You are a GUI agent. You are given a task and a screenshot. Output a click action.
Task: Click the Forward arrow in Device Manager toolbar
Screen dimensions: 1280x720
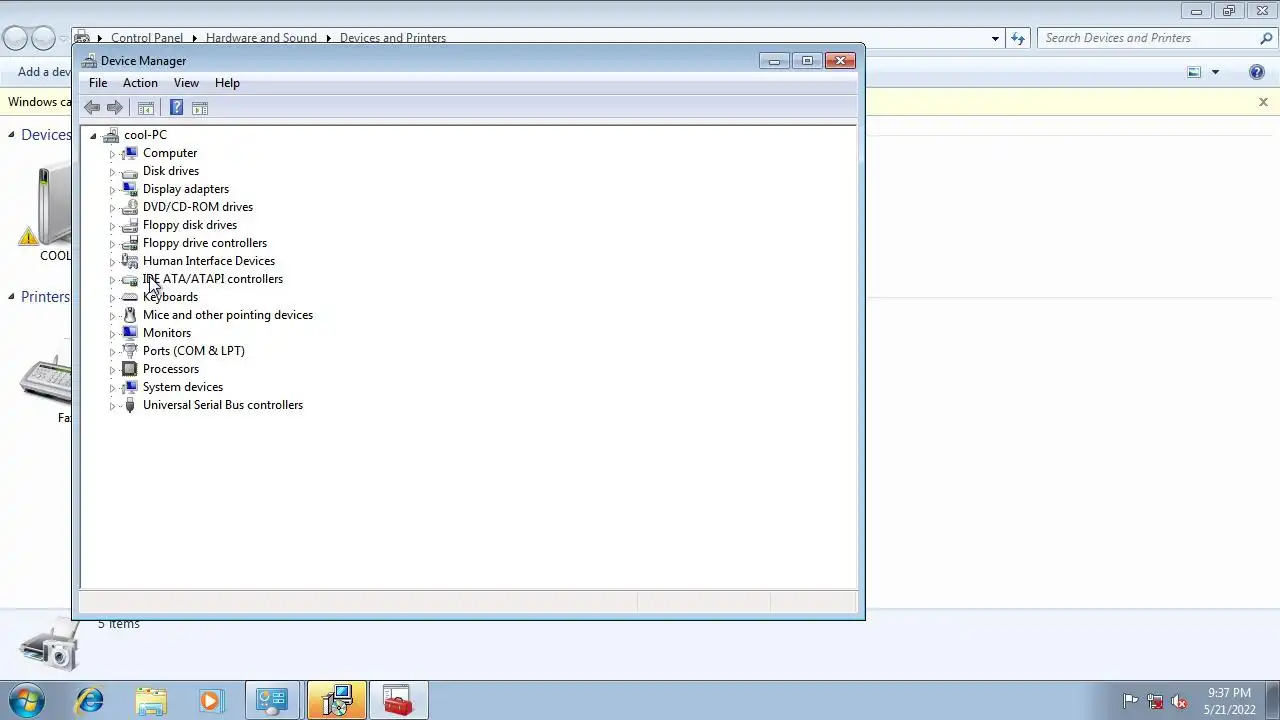[x=115, y=108]
